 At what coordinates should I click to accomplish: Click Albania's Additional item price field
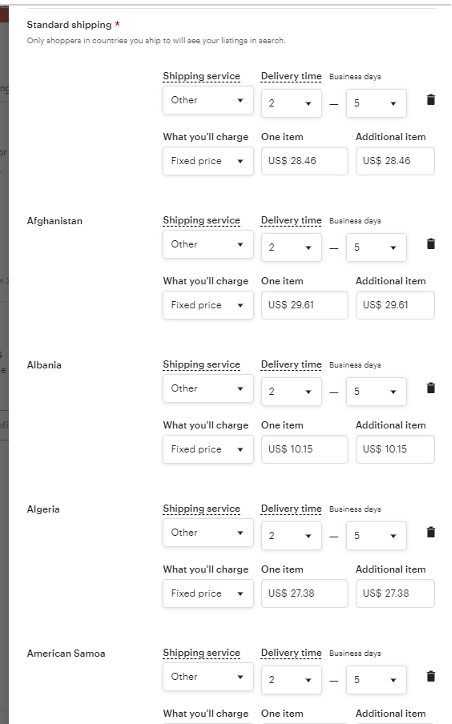pyautogui.click(x=395, y=449)
